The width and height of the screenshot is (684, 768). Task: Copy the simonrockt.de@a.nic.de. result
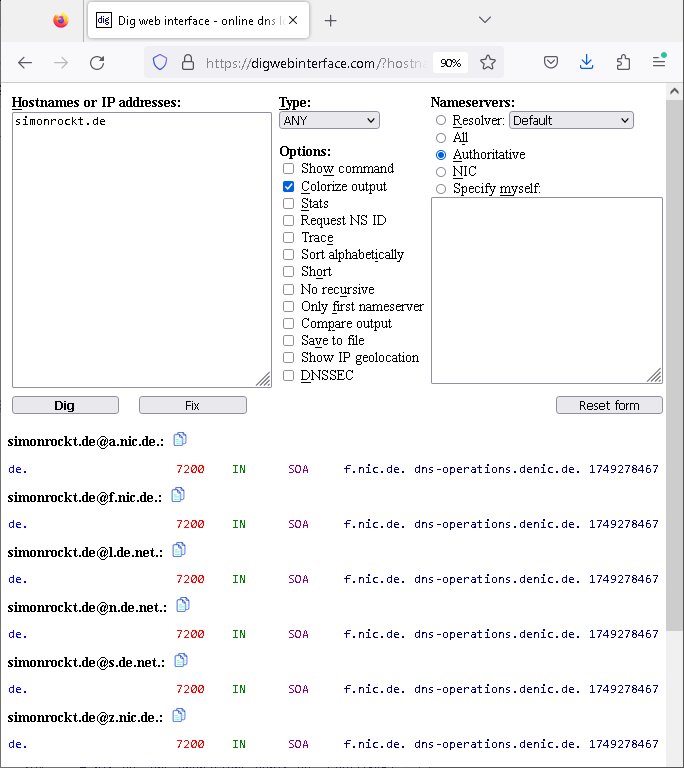tap(180, 439)
